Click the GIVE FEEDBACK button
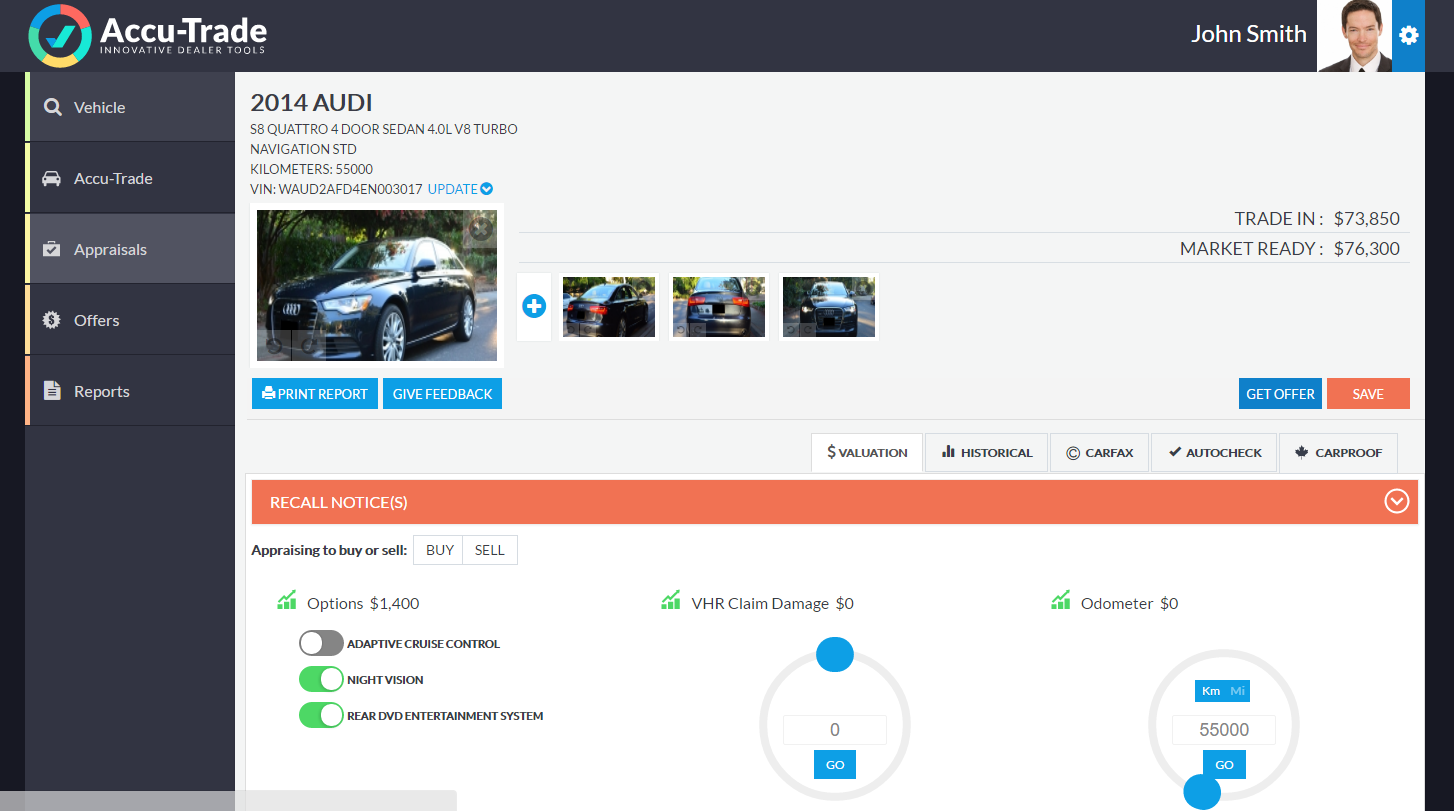This screenshot has height=811, width=1454. (442, 394)
